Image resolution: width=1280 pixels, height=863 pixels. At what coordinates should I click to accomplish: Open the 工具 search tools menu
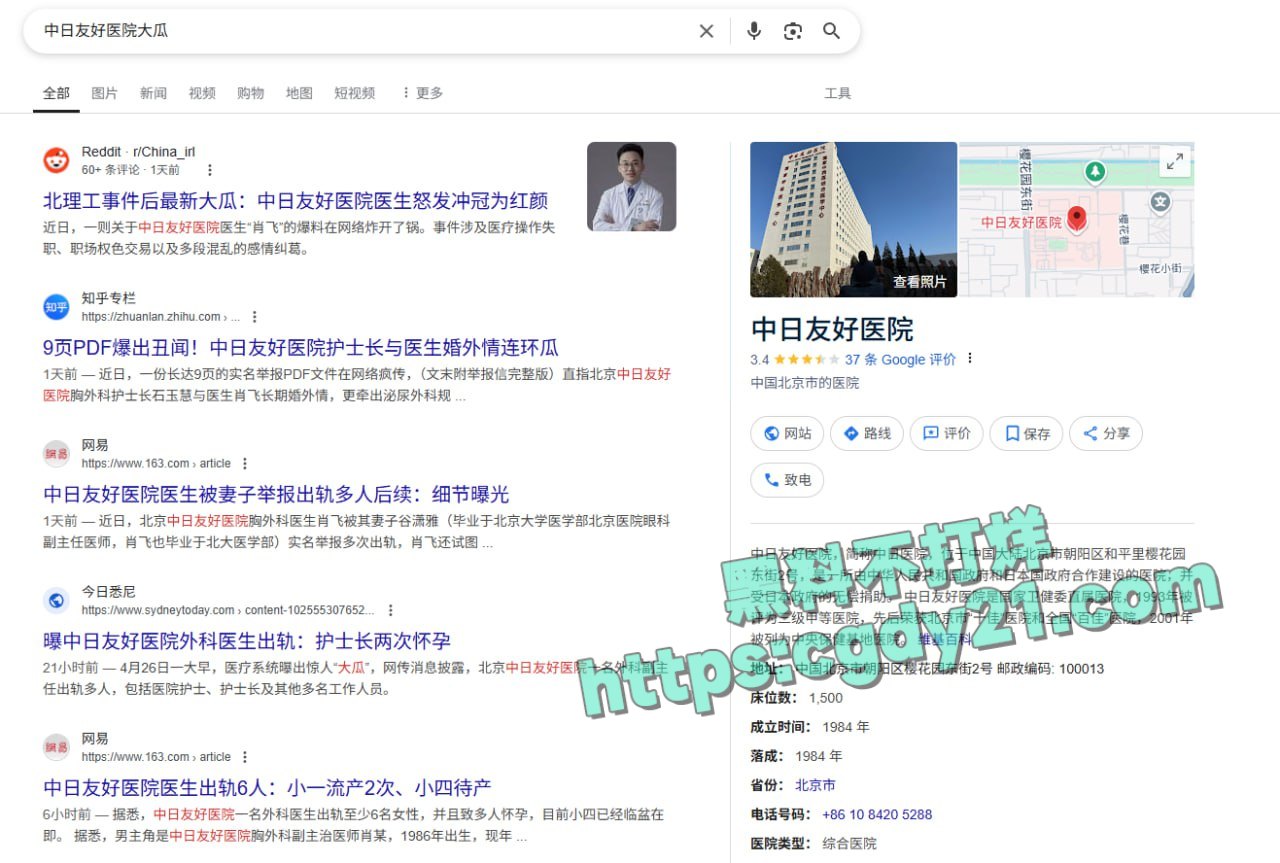(x=838, y=93)
